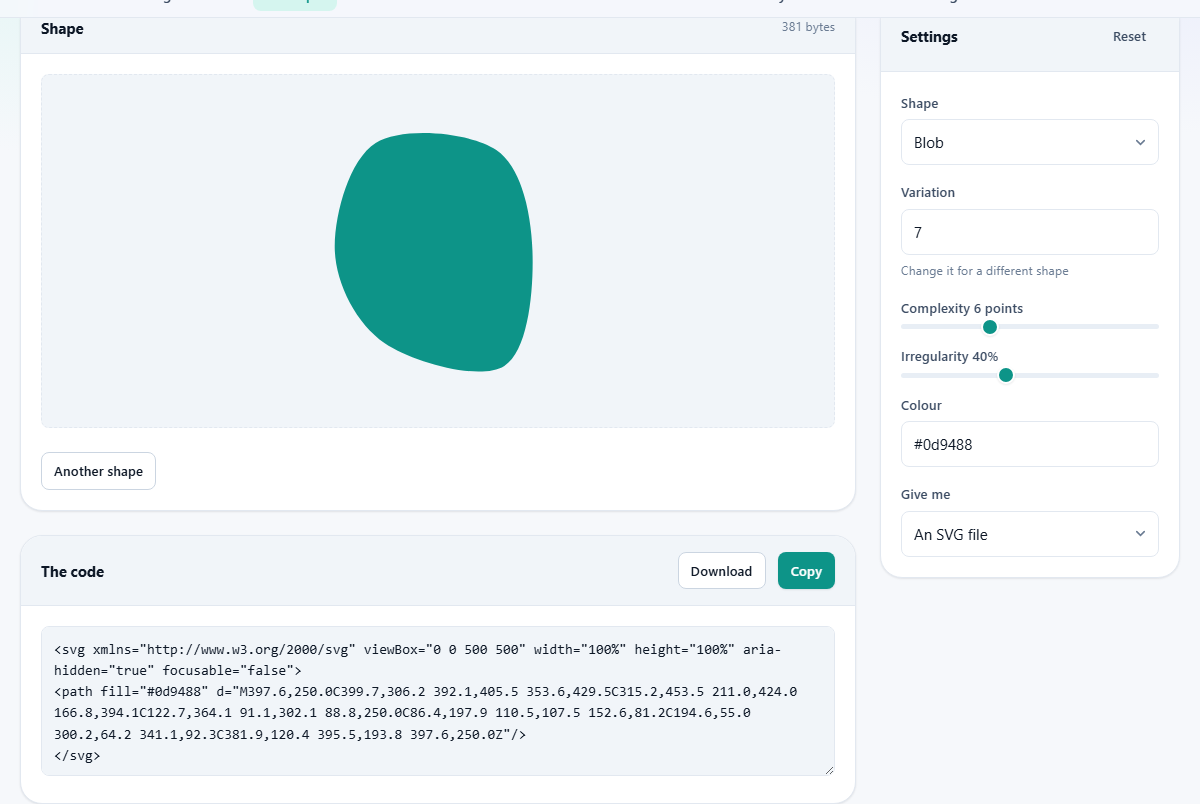The image size is (1200, 804).
Task: Click the heading The code
Action: click(72, 572)
